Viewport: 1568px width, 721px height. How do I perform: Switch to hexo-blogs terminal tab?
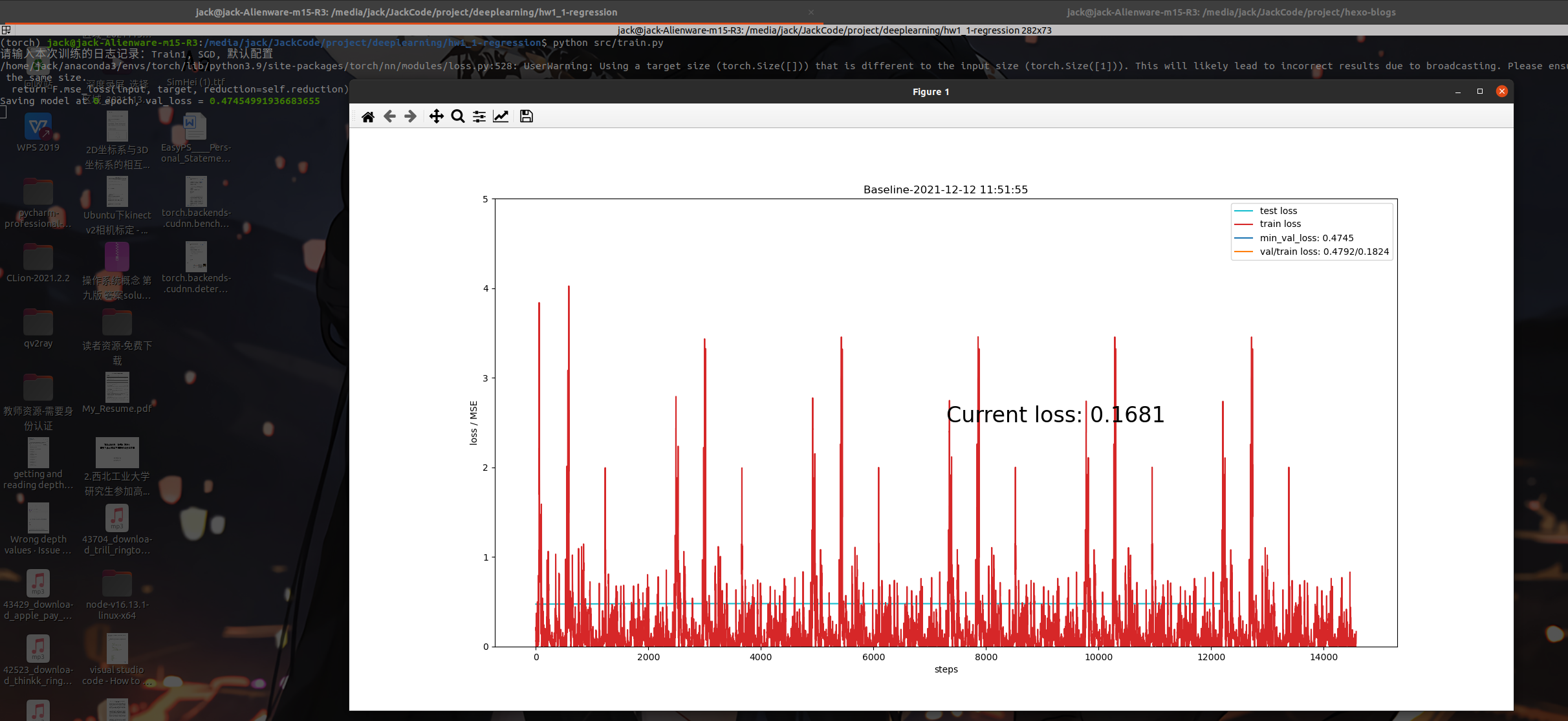[1231, 12]
